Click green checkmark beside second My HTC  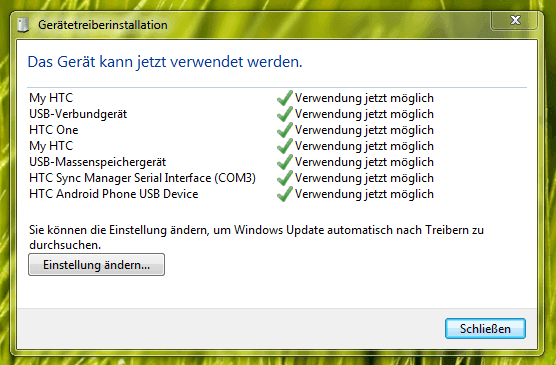284,146
